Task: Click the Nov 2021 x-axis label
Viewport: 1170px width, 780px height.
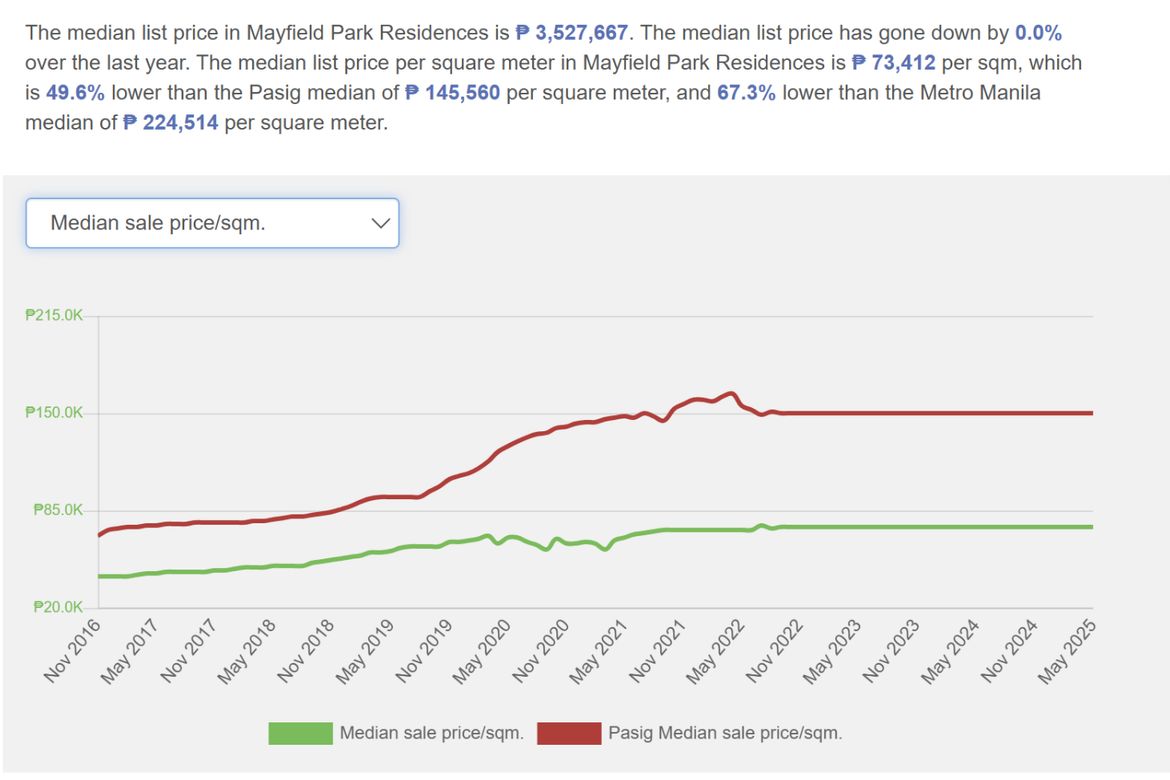Action: point(657,650)
